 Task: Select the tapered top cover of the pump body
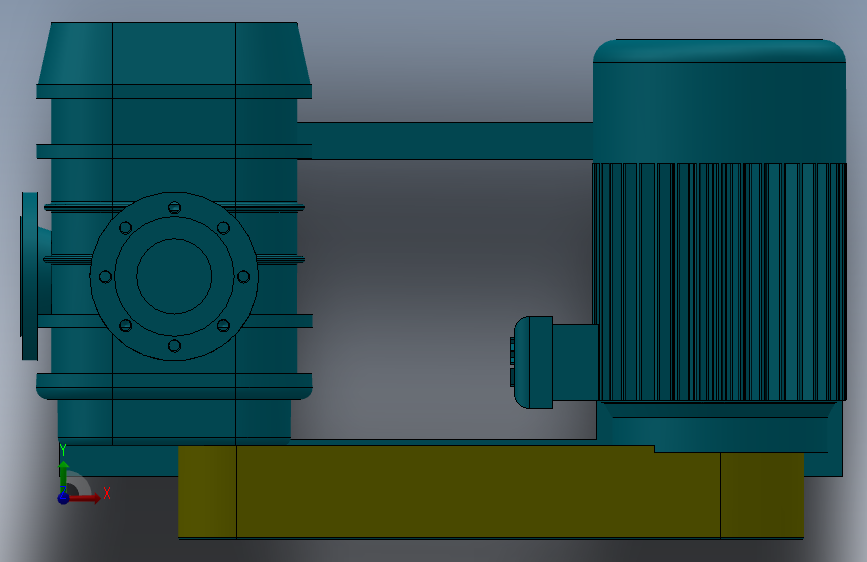tap(174, 54)
